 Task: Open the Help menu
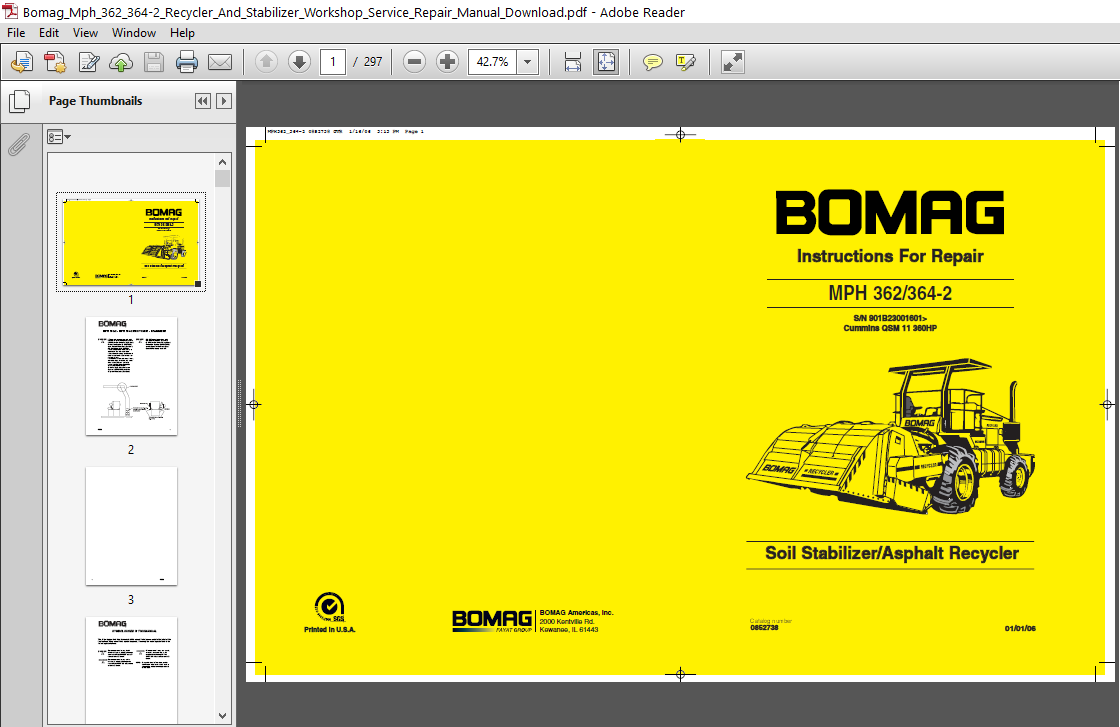[182, 33]
